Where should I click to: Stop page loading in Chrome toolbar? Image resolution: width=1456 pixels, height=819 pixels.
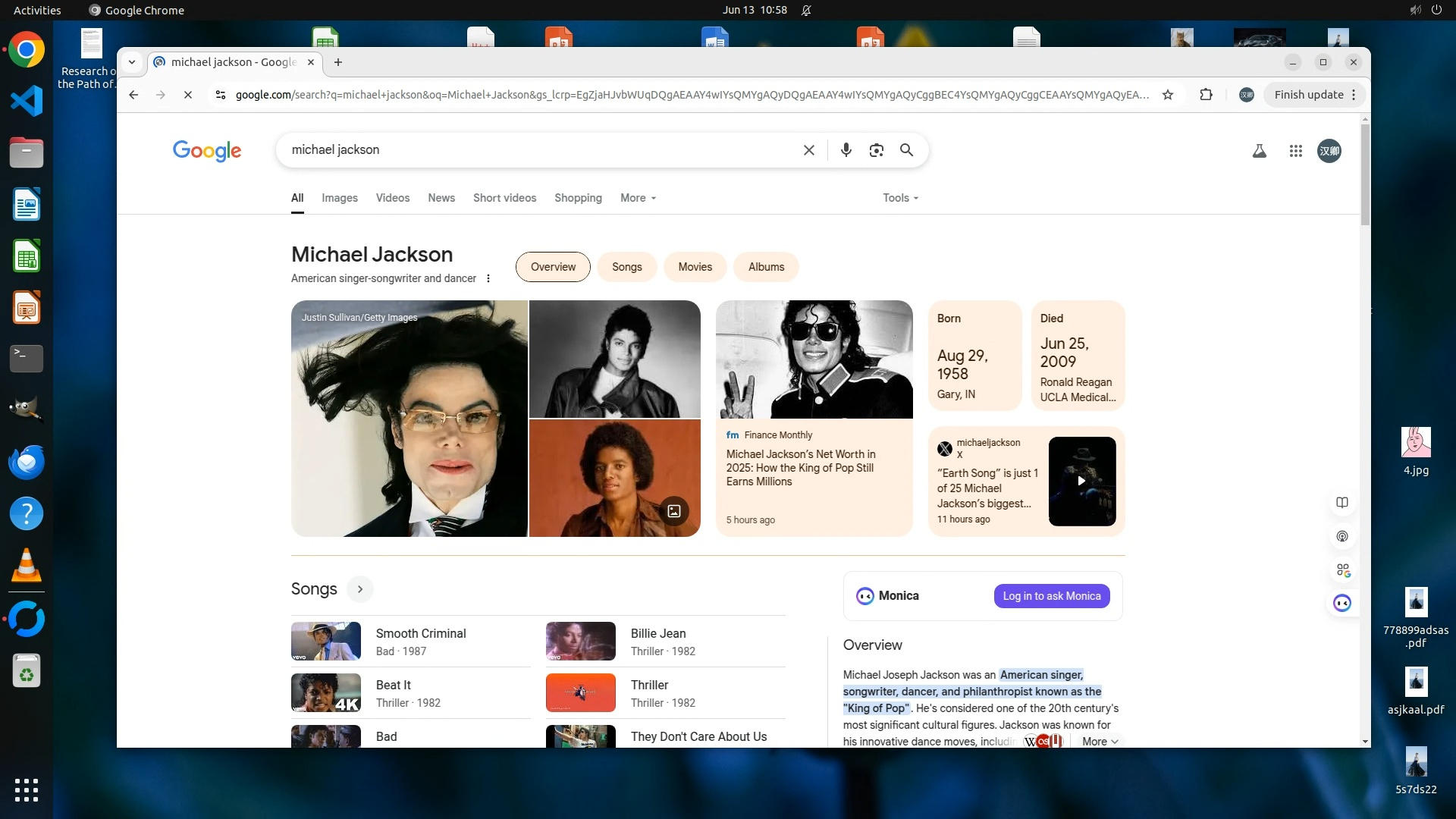[188, 95]
